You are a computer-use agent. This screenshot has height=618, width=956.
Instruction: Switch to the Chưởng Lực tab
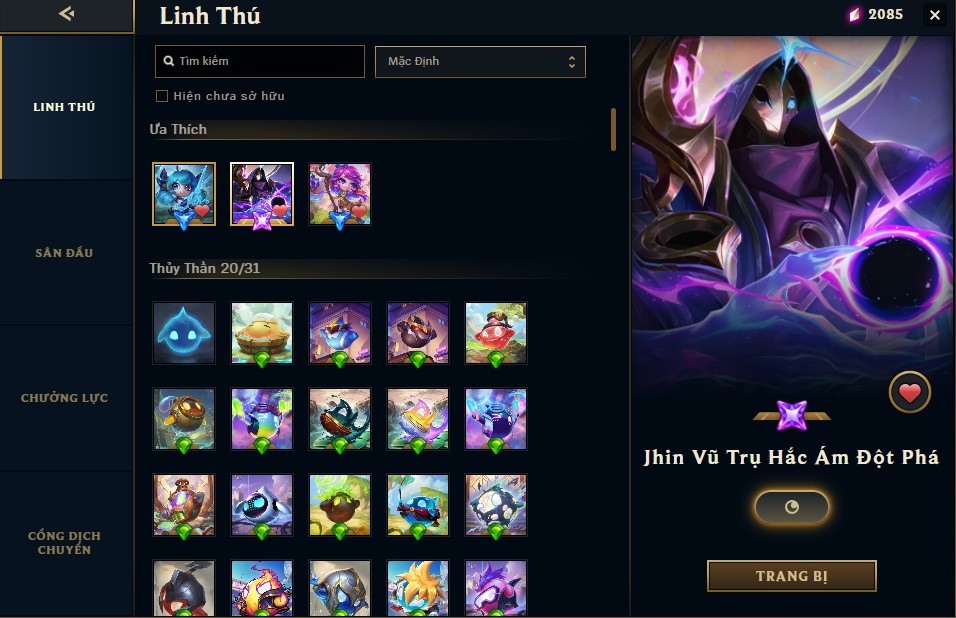point(64,398)
